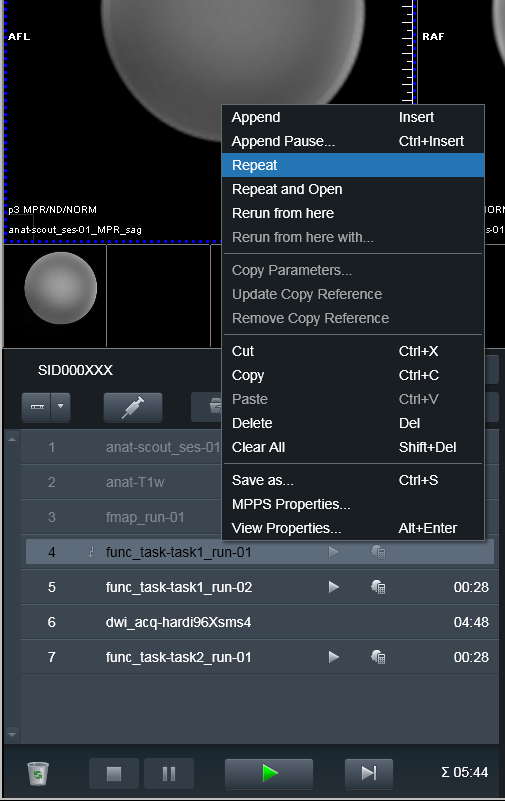The width and height of the screenshot is (505, 801).
Task: Select dwi_acq-hardi96Xsms4 protocol row
Action: 260,622
